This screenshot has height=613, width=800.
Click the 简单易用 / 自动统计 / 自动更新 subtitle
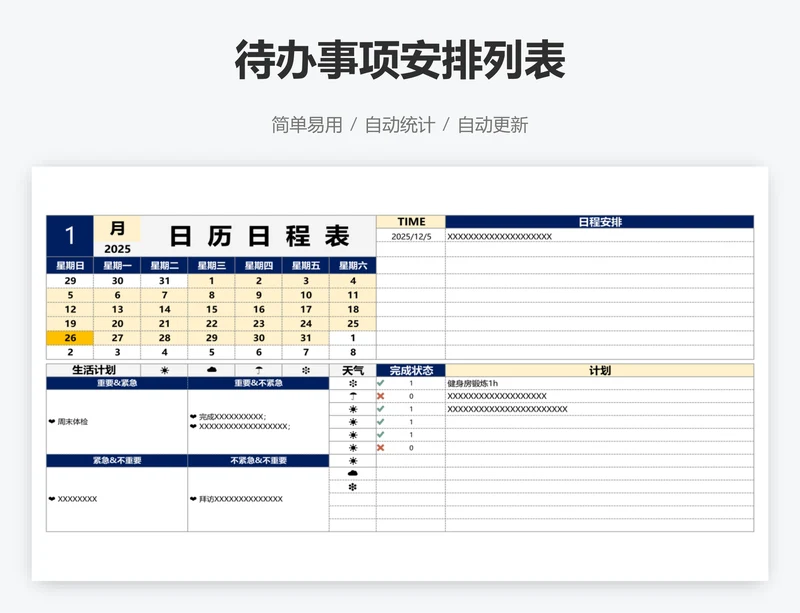click(399, 125)
